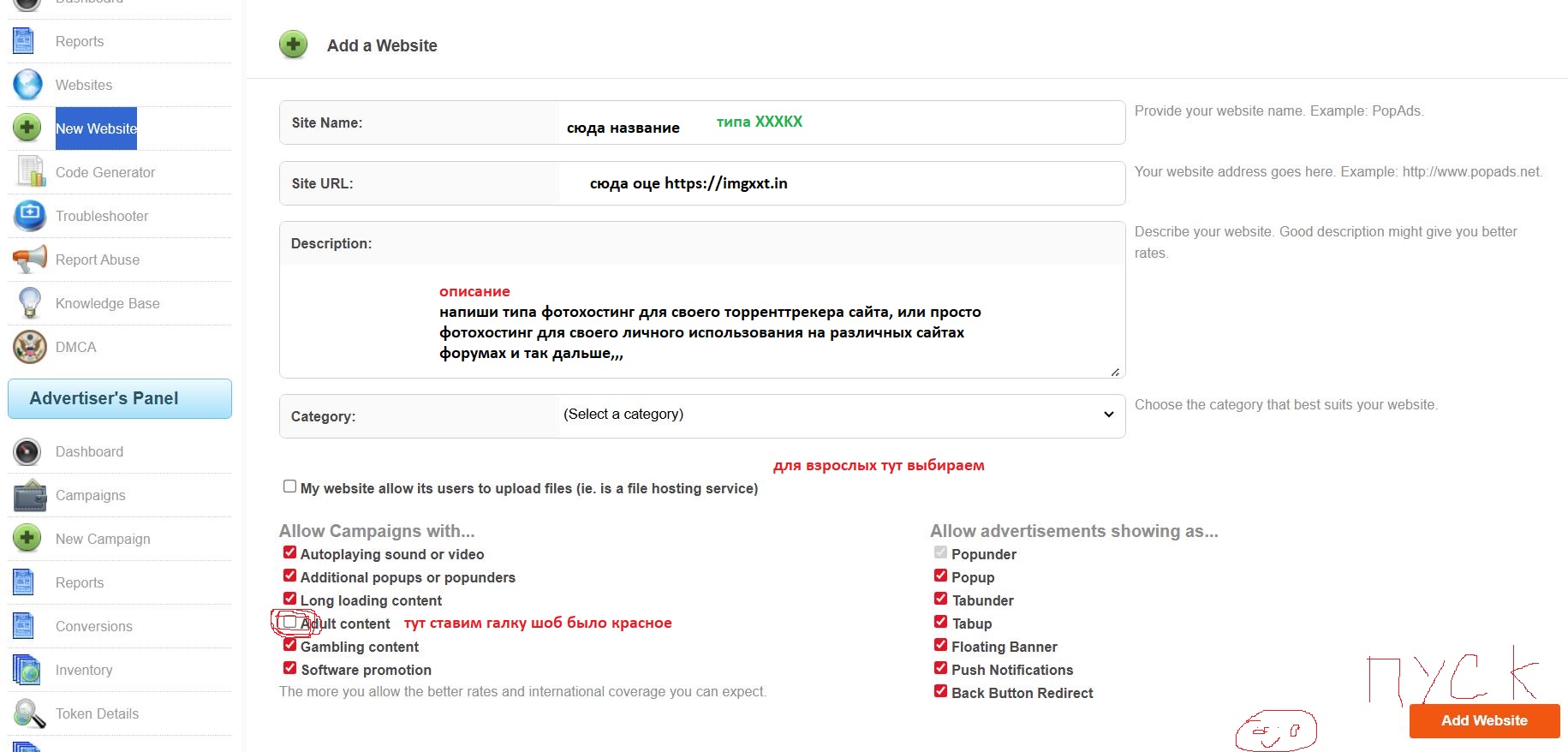
Task: Click into the Site URL field
Action: pos(839,183)
